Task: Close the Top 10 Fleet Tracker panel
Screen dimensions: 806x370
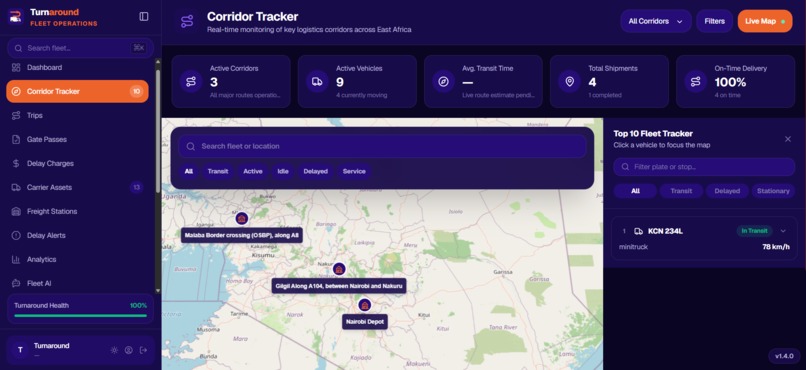Action: coord(788,139)
